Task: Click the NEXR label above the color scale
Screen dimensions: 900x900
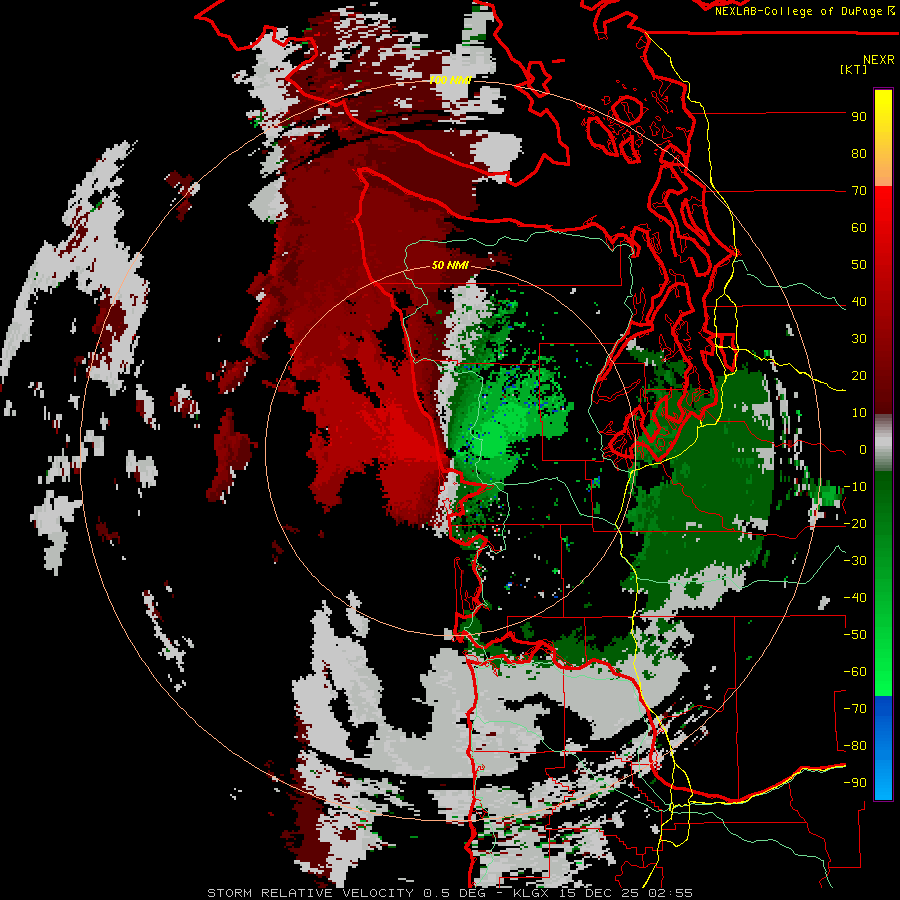Action: [879, 60]
